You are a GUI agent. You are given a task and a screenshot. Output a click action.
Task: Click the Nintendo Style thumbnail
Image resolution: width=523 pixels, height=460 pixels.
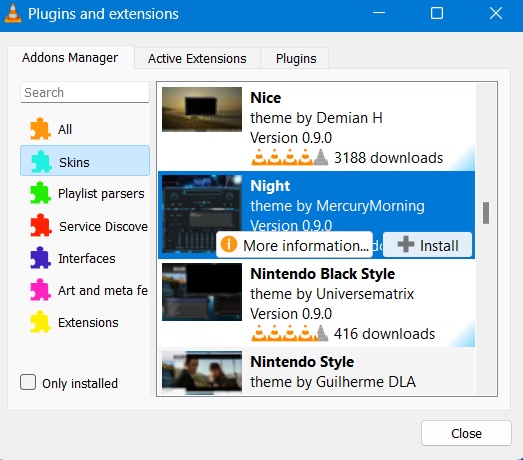coord(202,373)
